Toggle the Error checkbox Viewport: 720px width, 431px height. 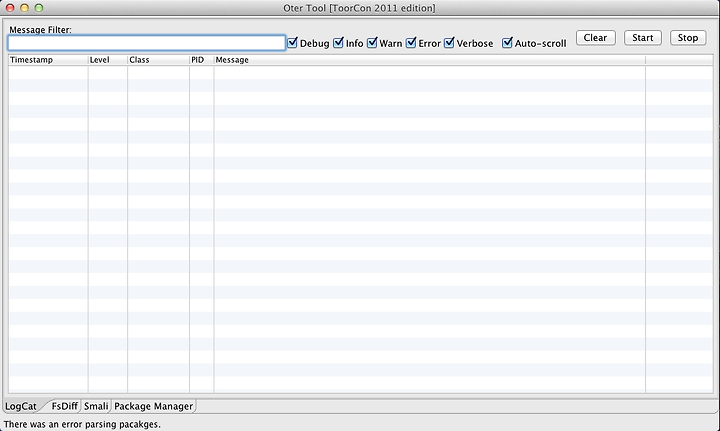[411, 43]
